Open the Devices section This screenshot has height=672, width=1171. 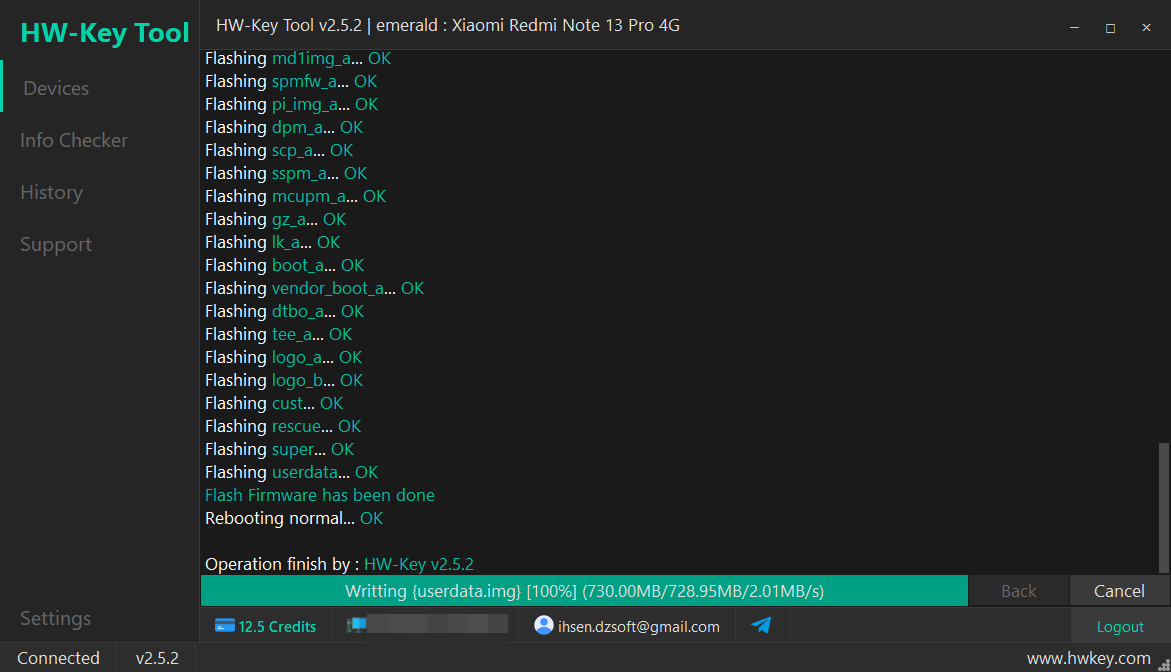pyautogui.click(x=56, y=88)
